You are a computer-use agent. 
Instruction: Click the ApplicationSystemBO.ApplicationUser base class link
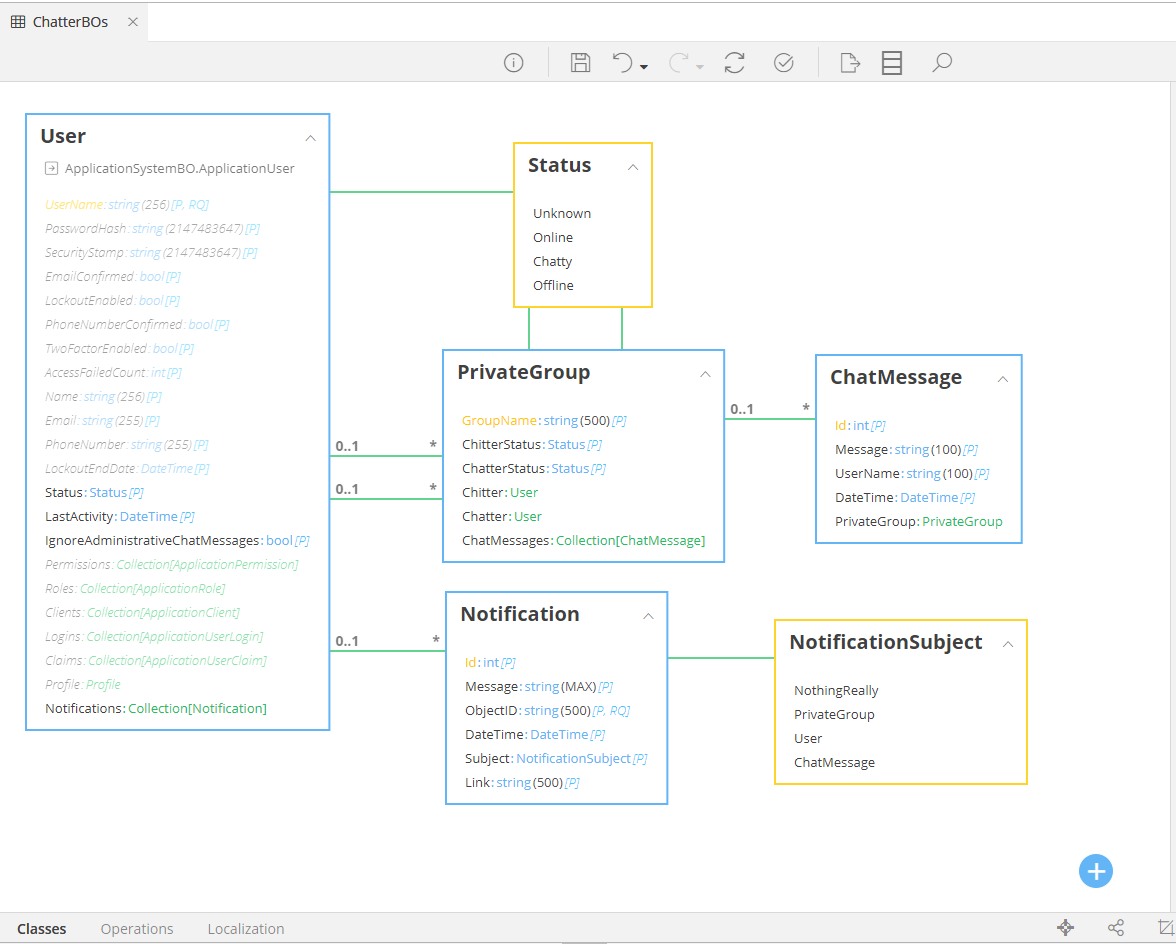pos(179,168)
